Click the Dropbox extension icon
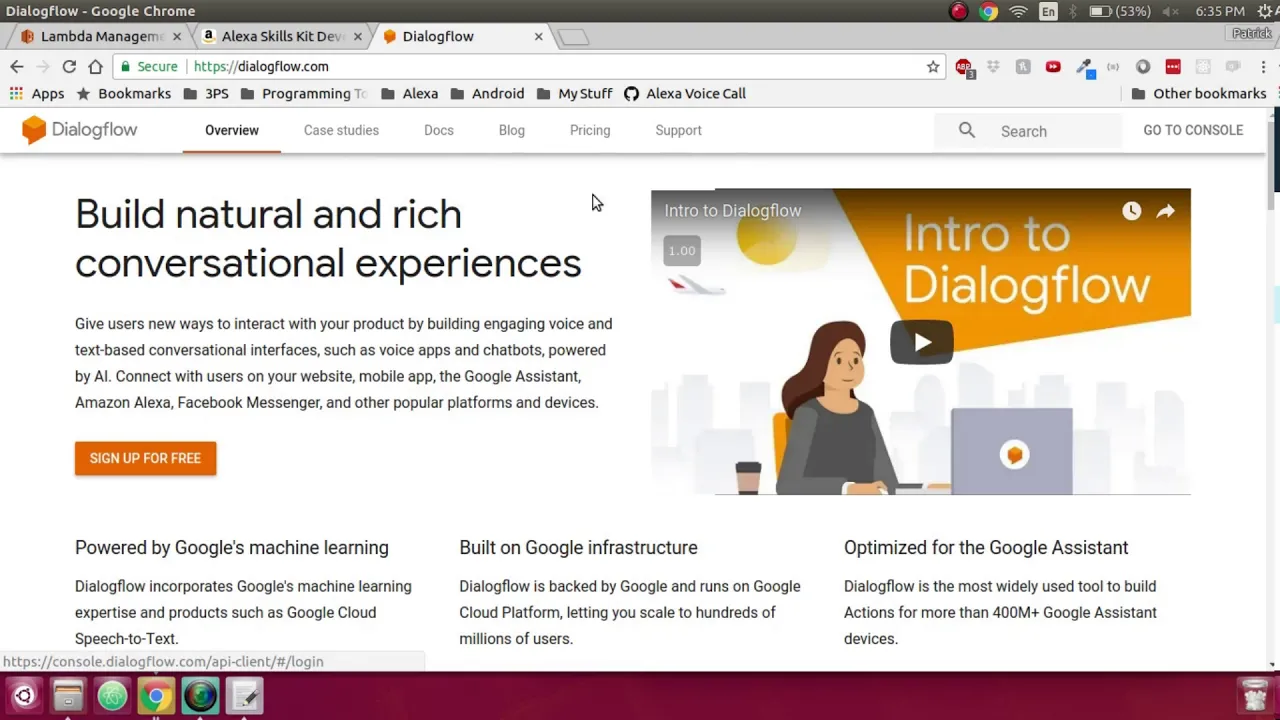The image size is (1280, 720). pyautogui.click(x=993, y=67)
